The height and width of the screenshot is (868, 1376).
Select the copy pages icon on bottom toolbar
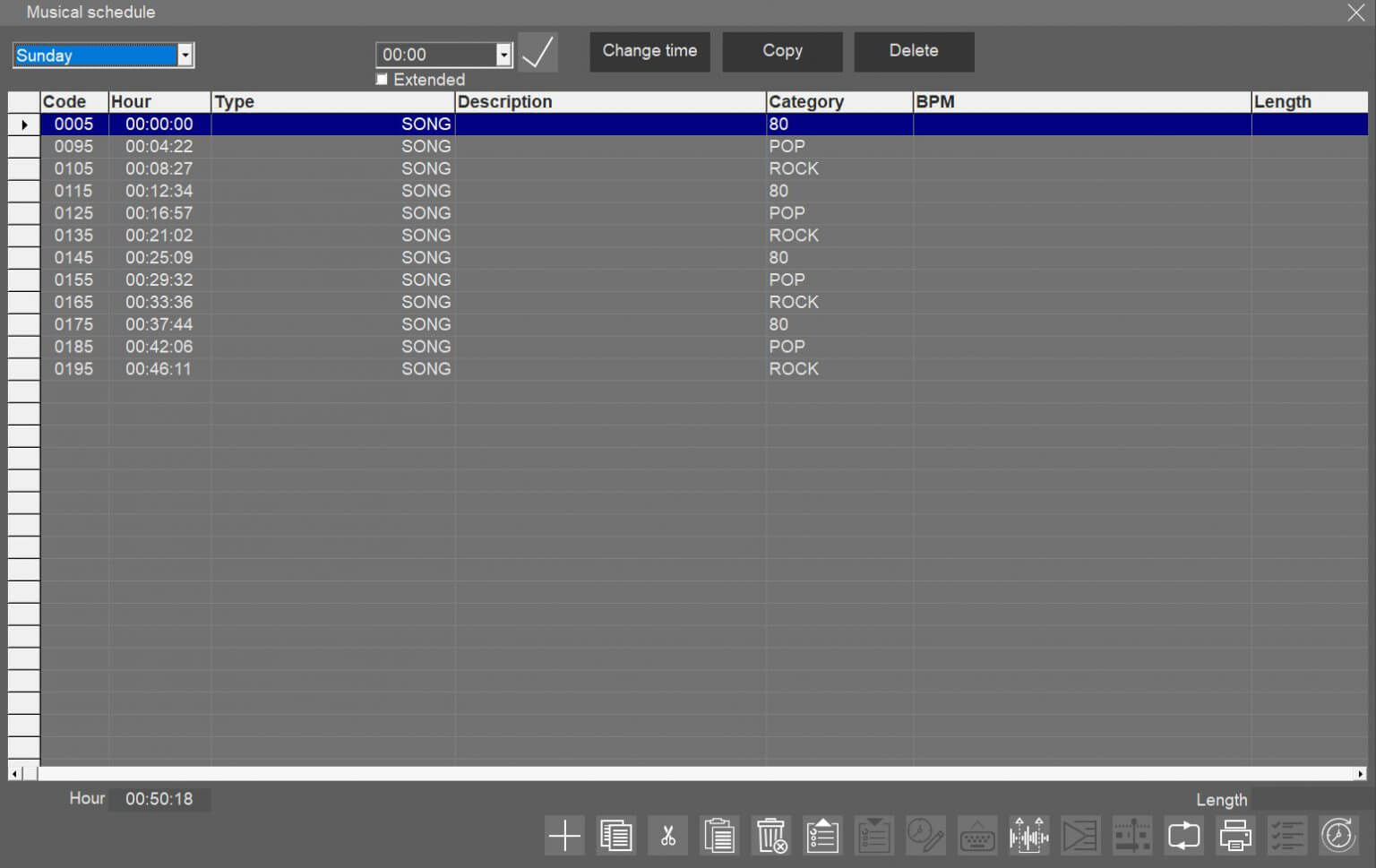click(x=616, y=835)
